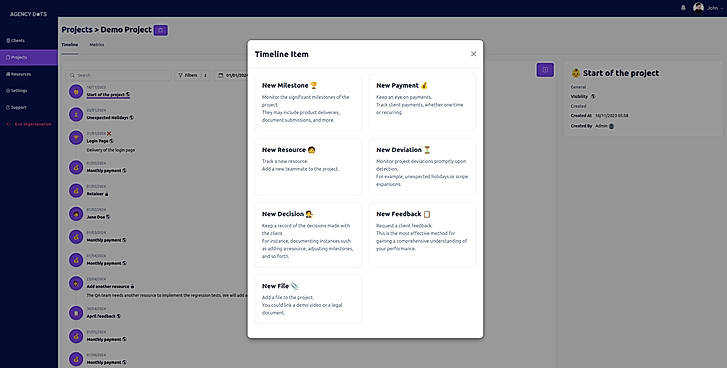The height and width of the screenshot is (368, 727).
Task: Focus the timeline Search field
Action: (118, 75)
